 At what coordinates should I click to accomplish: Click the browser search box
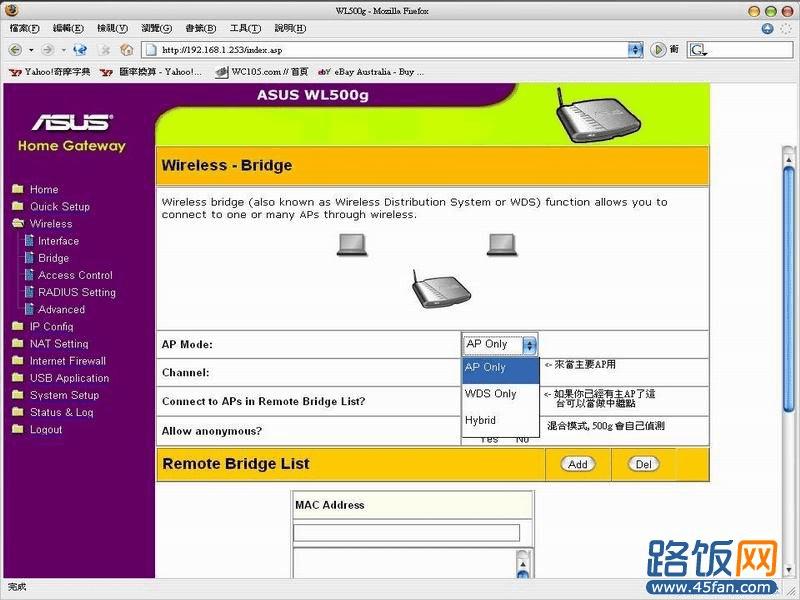(749, 50)
